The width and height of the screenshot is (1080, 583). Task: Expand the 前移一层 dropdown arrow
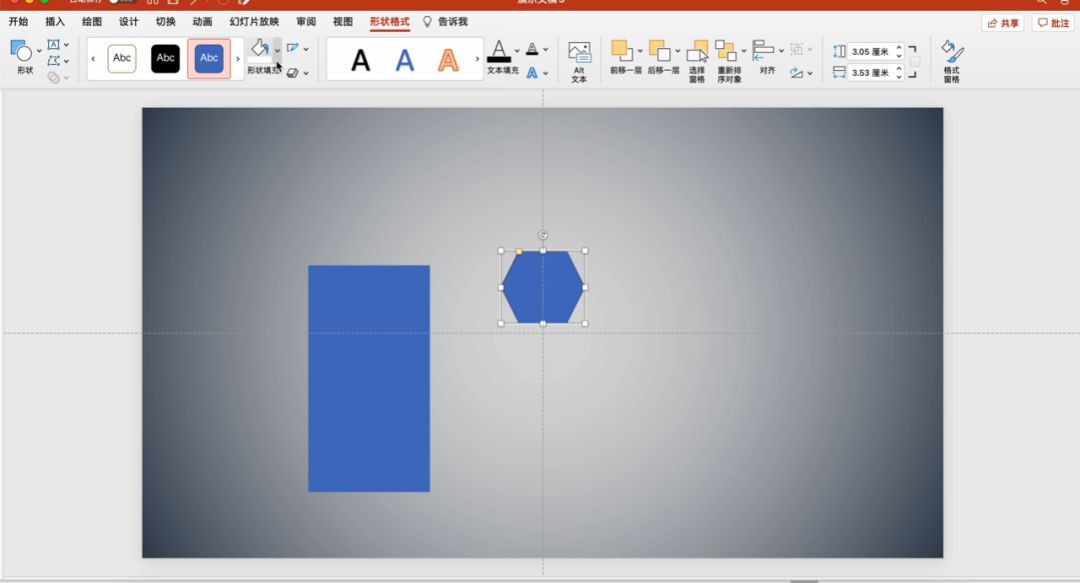point(640,51)
